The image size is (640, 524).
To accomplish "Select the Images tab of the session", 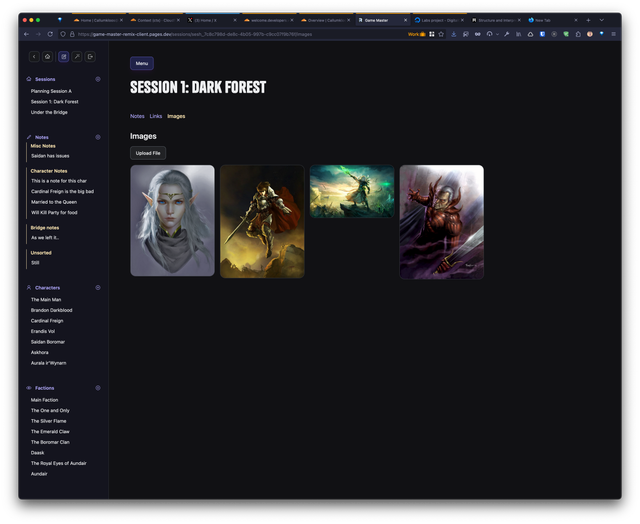I will click(176, 116).
